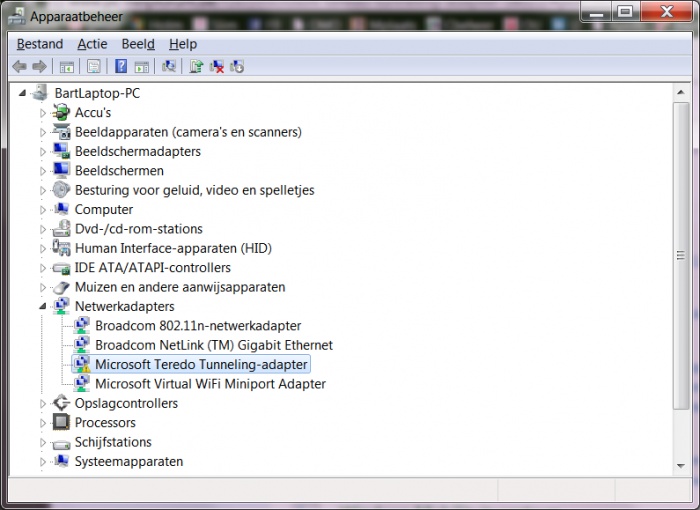Select 'Human Interface-apparaten (HID)' label

pyautogui.click(x=173, y=248)
